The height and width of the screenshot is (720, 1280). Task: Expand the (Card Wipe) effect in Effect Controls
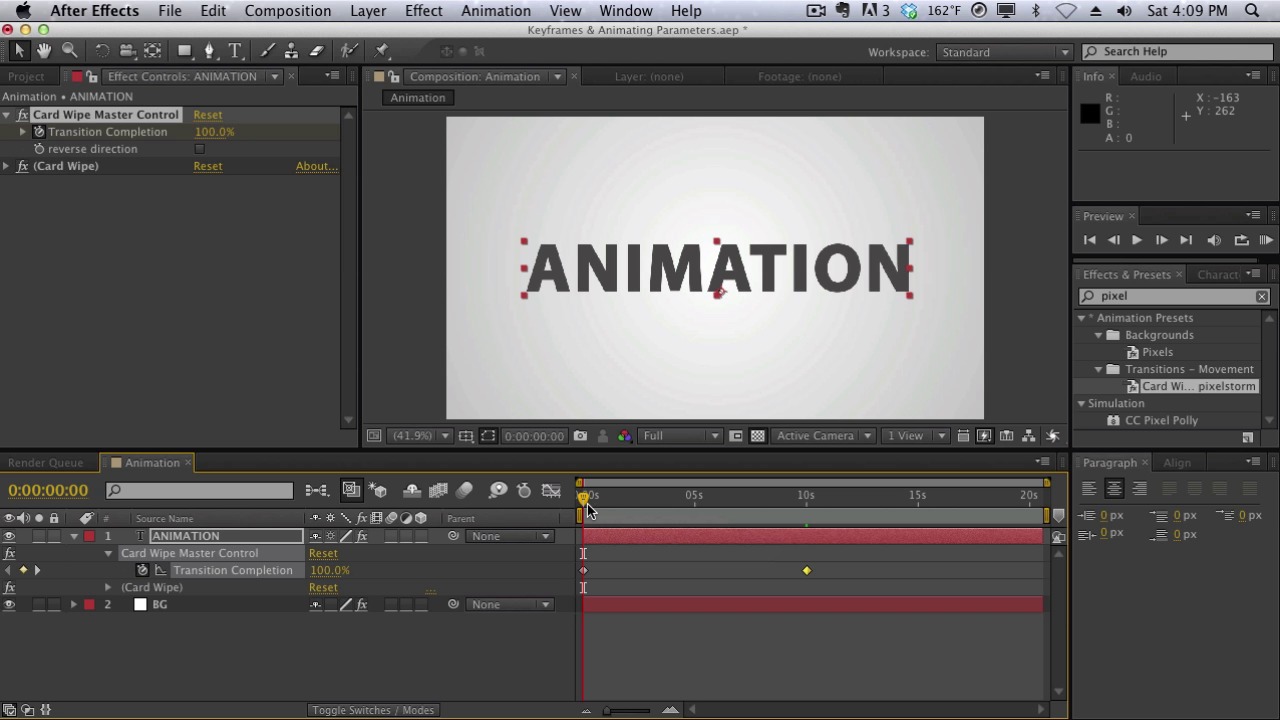7,166
